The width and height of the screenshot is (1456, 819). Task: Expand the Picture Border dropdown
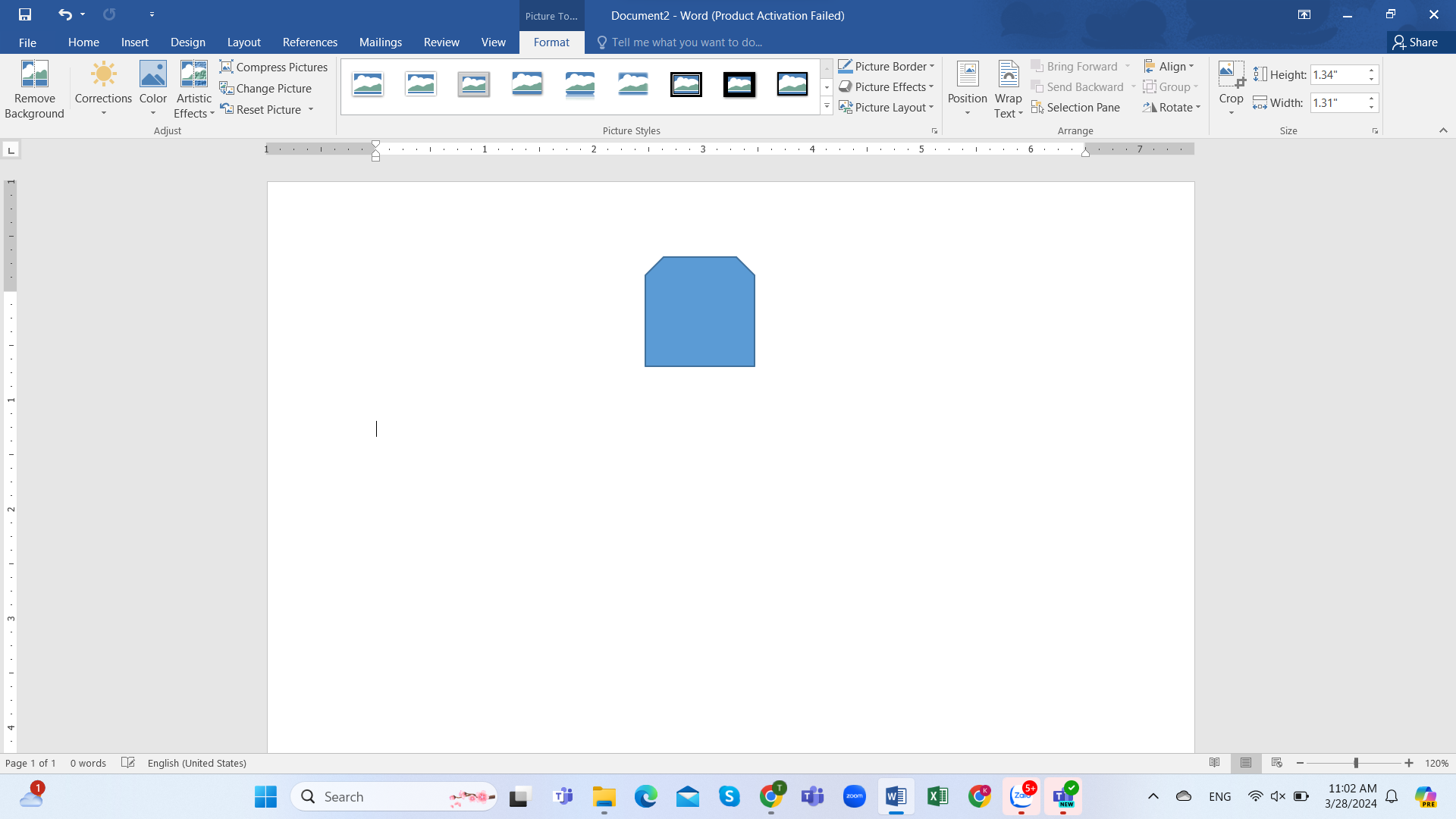(932, 67)
